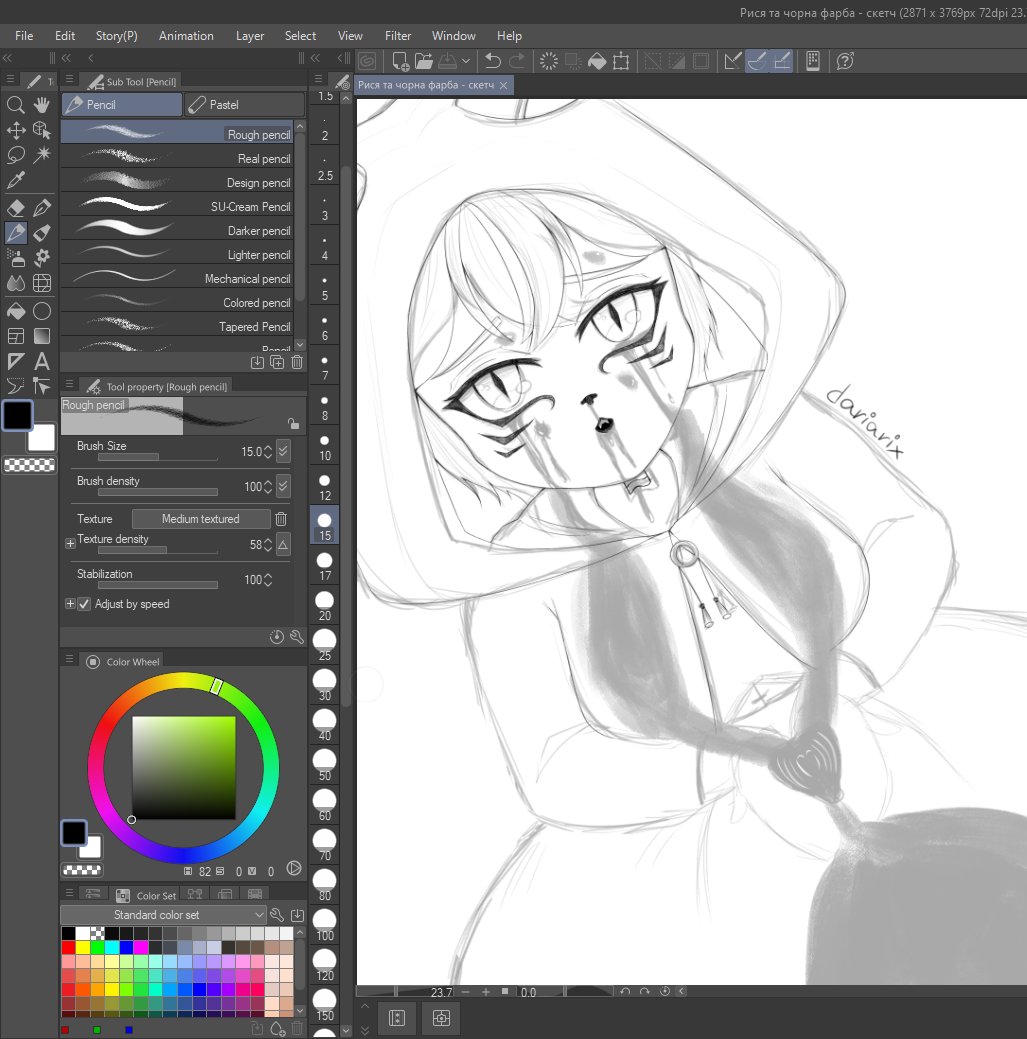Select the Move layer tool
This screenshot has width=1027, height=1039.
pyautogui.click(x=16, y=130)
